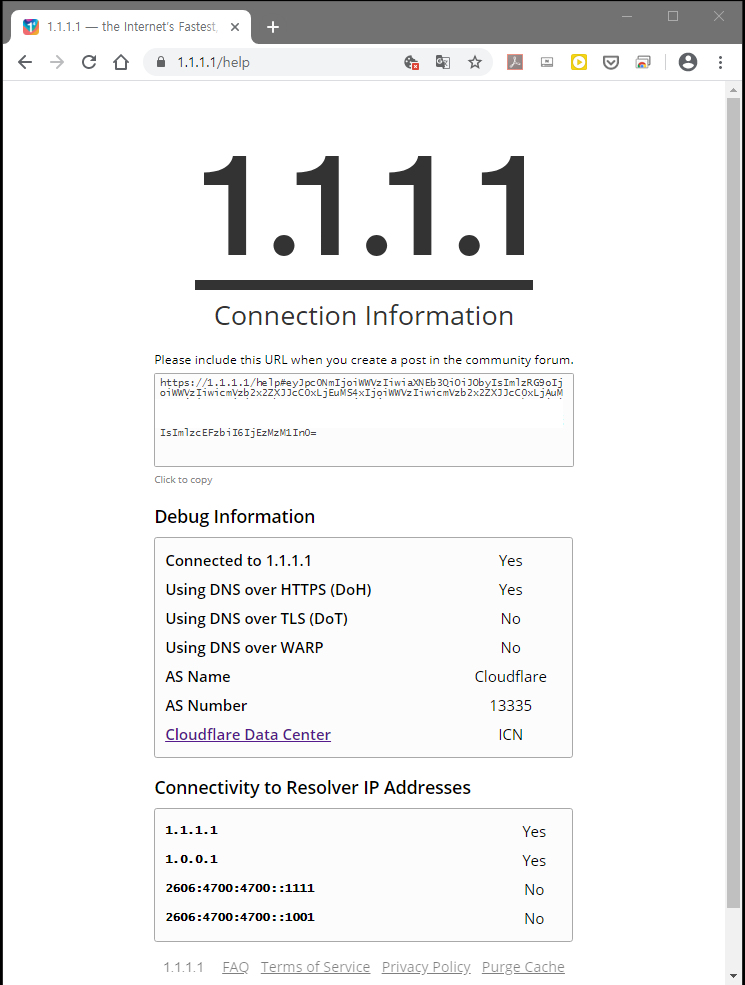
Task: Open the Adobe Acrobat PDF extension
Action: pos(515,62)
